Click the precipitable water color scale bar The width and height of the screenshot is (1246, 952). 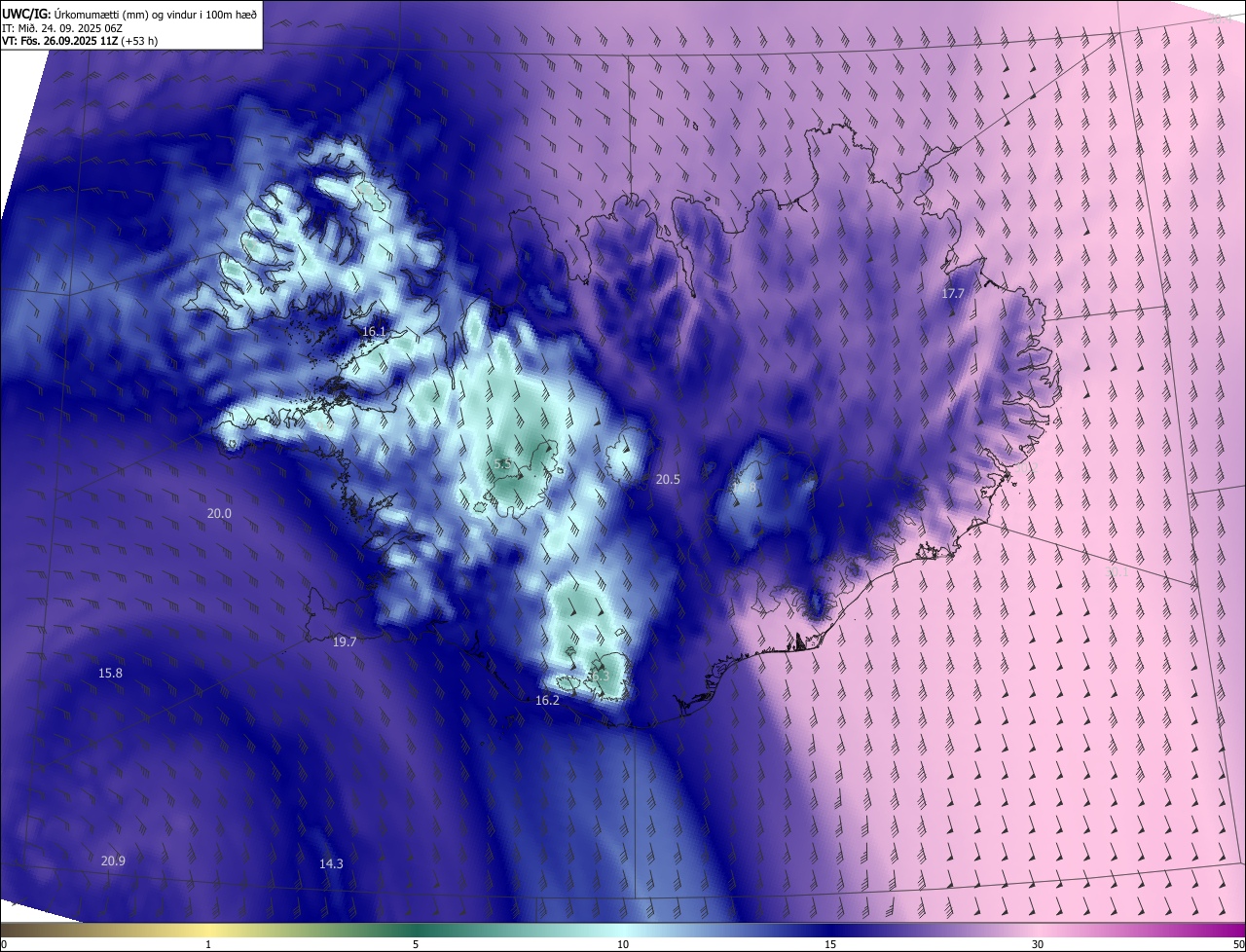click(x=623, y=930)
